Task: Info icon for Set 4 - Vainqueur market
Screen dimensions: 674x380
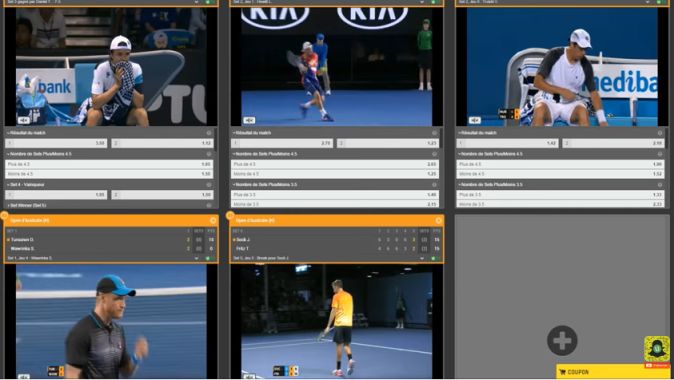Action: click(x=209, y=184)
